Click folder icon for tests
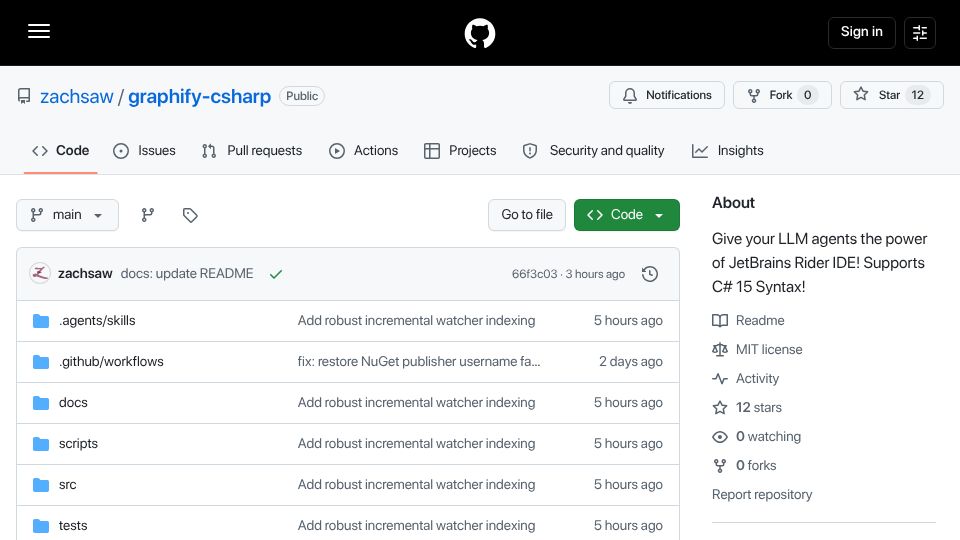Viewport: 960px width, 540px height. 41,526
